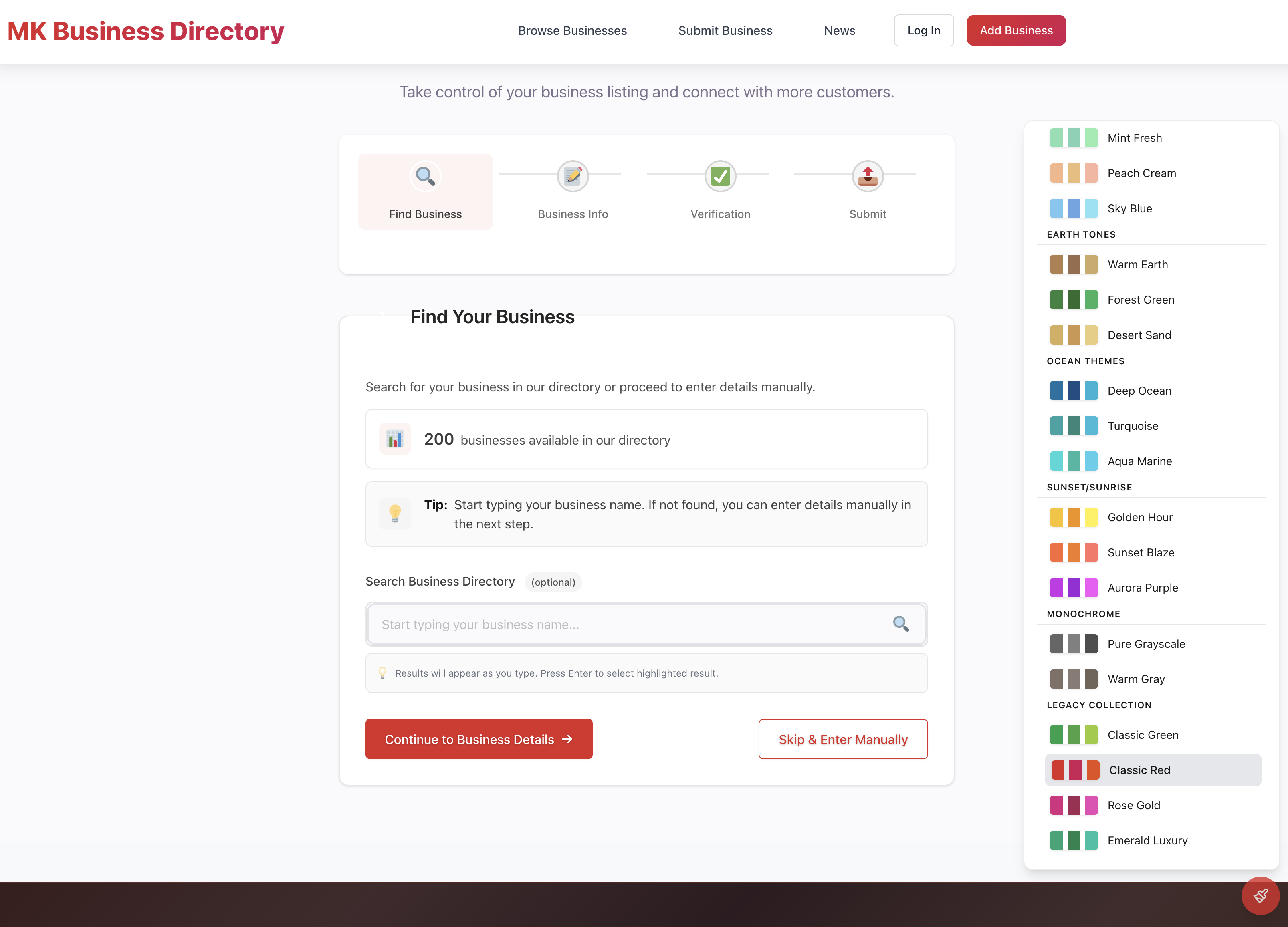
Task: Click Continue to Business Details
Action: pyautogui.click(x=479, y=739)
